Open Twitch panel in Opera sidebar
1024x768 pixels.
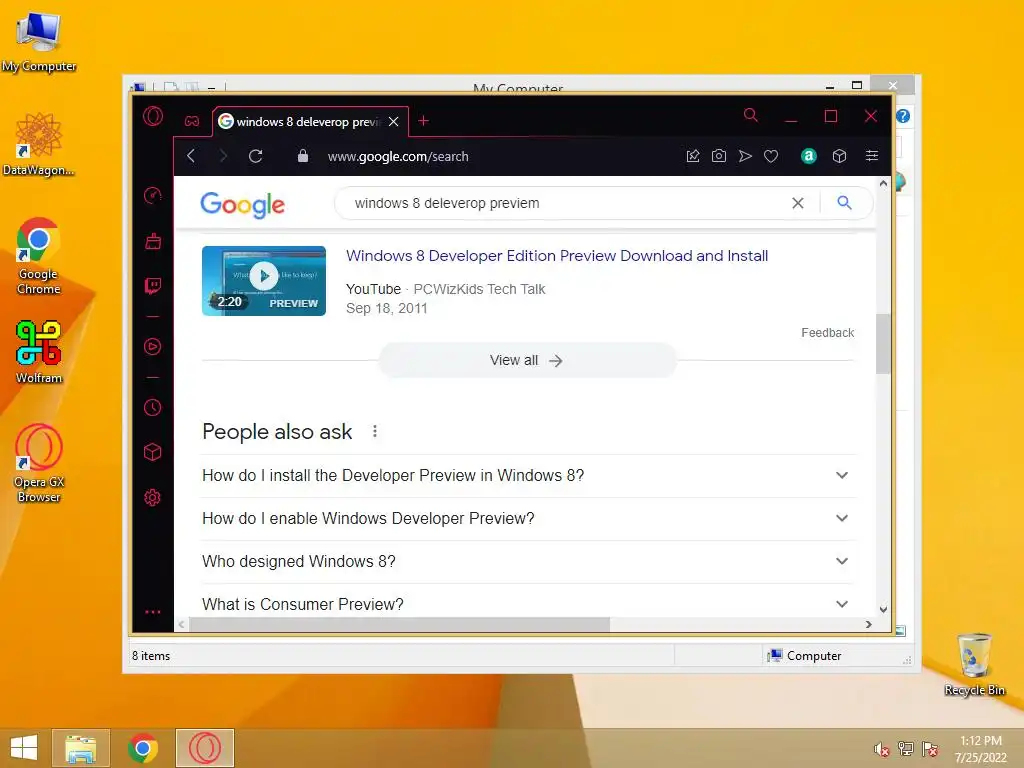point(153,286)
